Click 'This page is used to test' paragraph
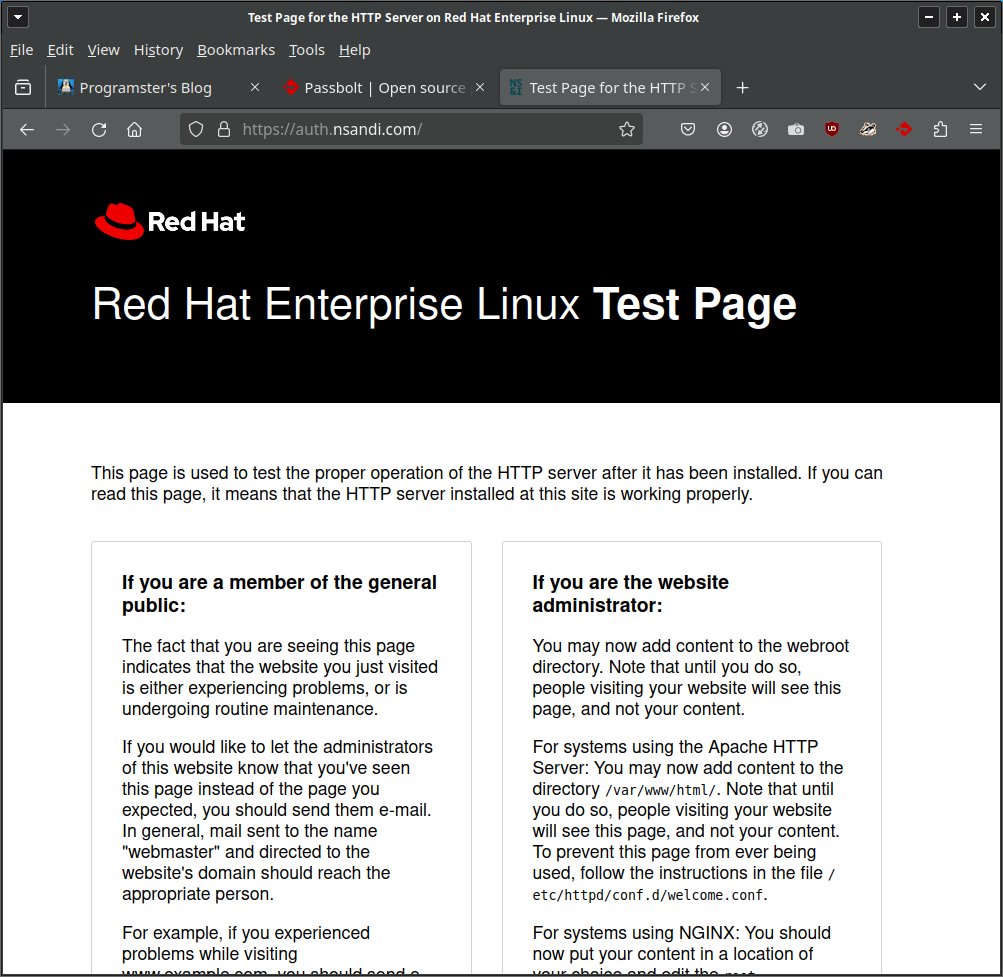Screen dimensions: 1003x977 tap(486, 483)
